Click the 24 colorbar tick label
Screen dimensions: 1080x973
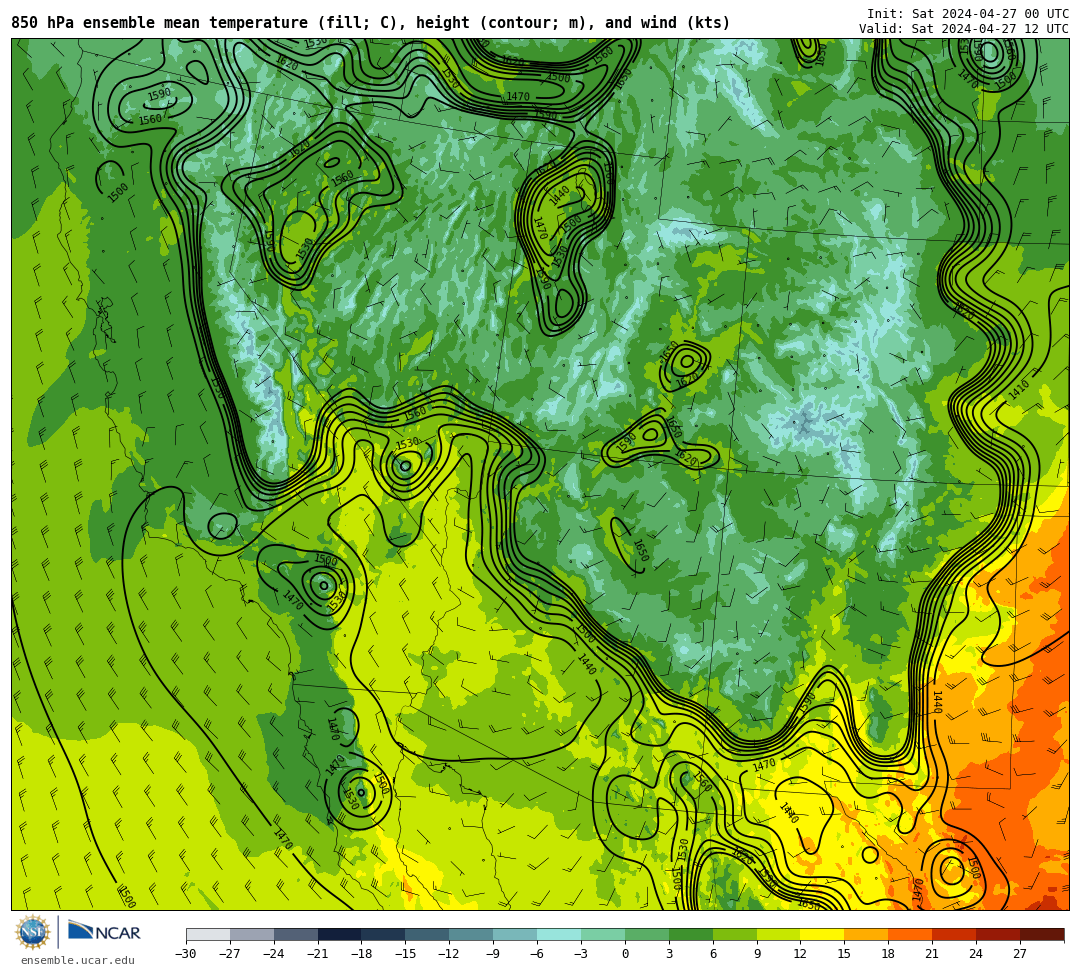click(x=977, y=954)
